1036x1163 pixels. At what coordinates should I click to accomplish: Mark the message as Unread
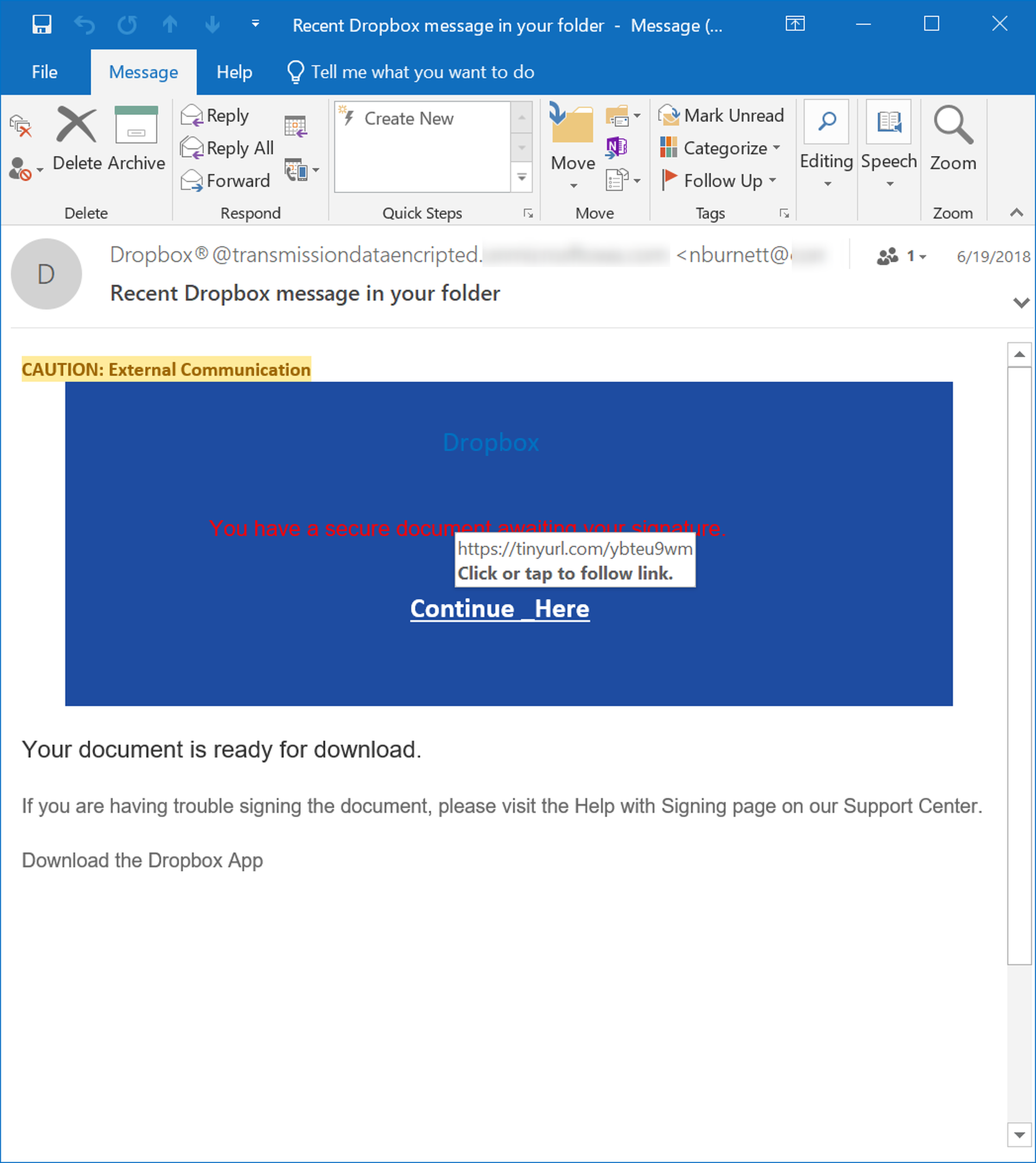point(721,115)
